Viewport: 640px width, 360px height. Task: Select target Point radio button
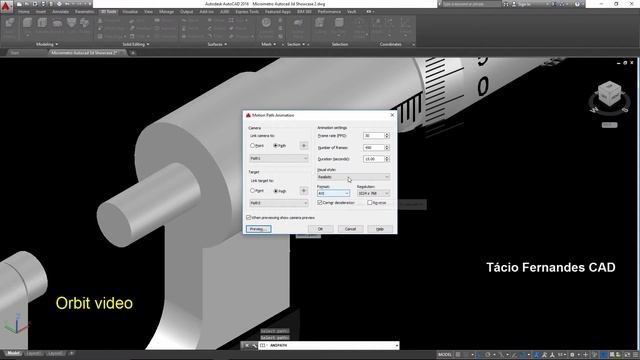click(x=252, y=191)
